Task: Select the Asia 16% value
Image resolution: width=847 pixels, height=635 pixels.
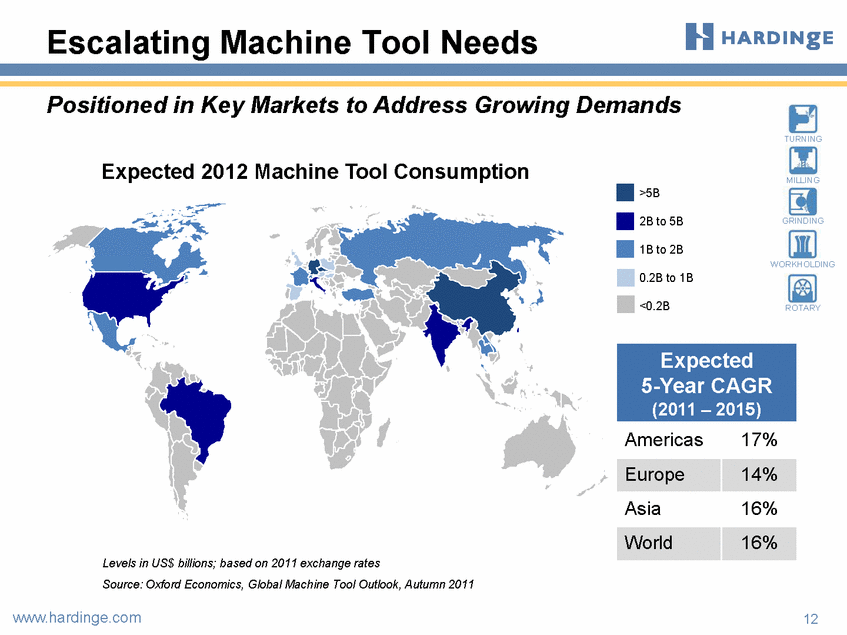Action: (x=758, y=509)
